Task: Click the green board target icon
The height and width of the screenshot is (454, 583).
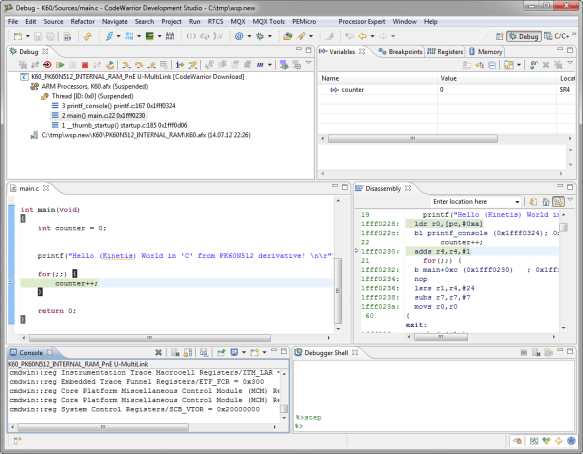Action: 149,36
